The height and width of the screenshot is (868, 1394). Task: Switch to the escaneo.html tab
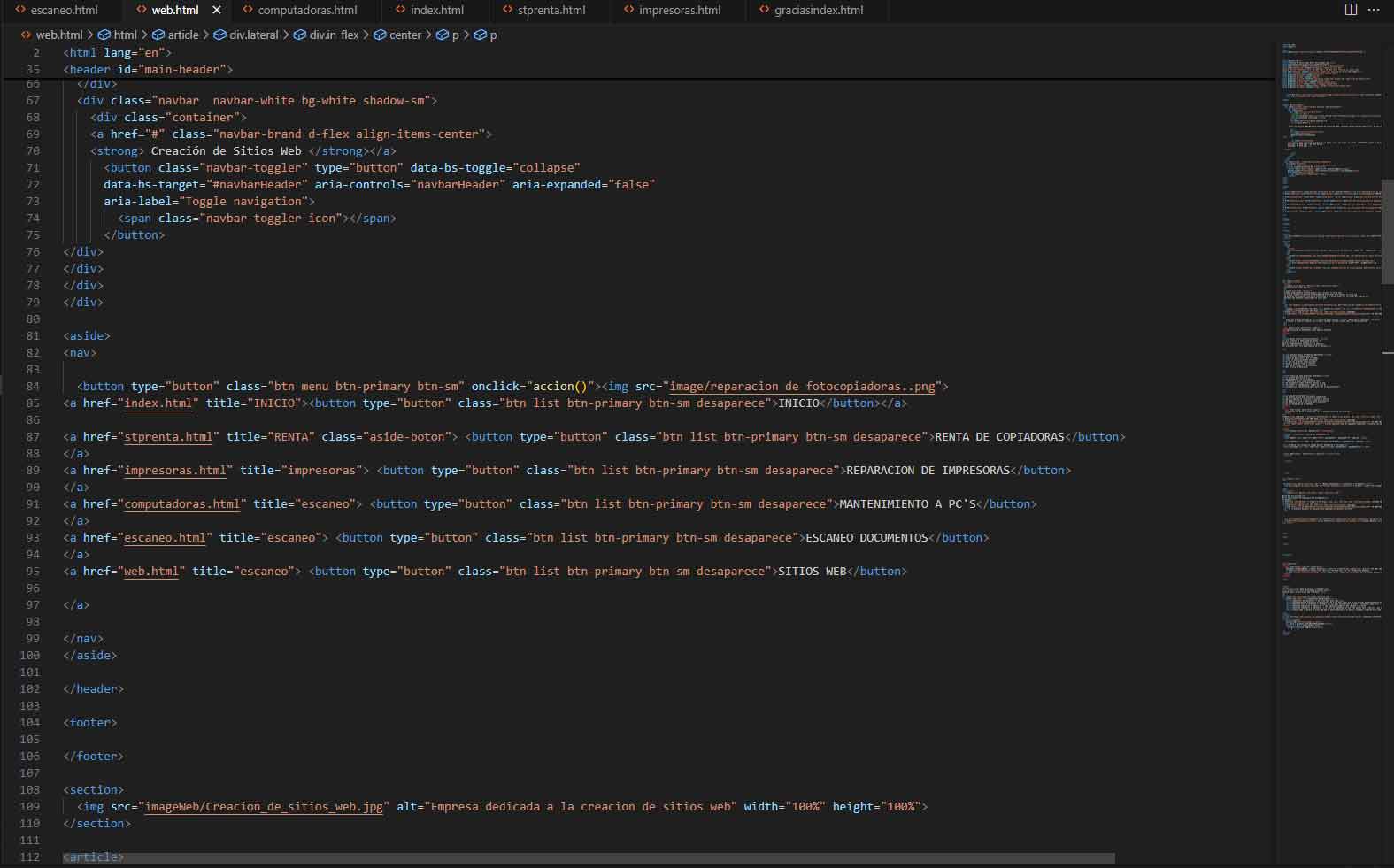64,11
